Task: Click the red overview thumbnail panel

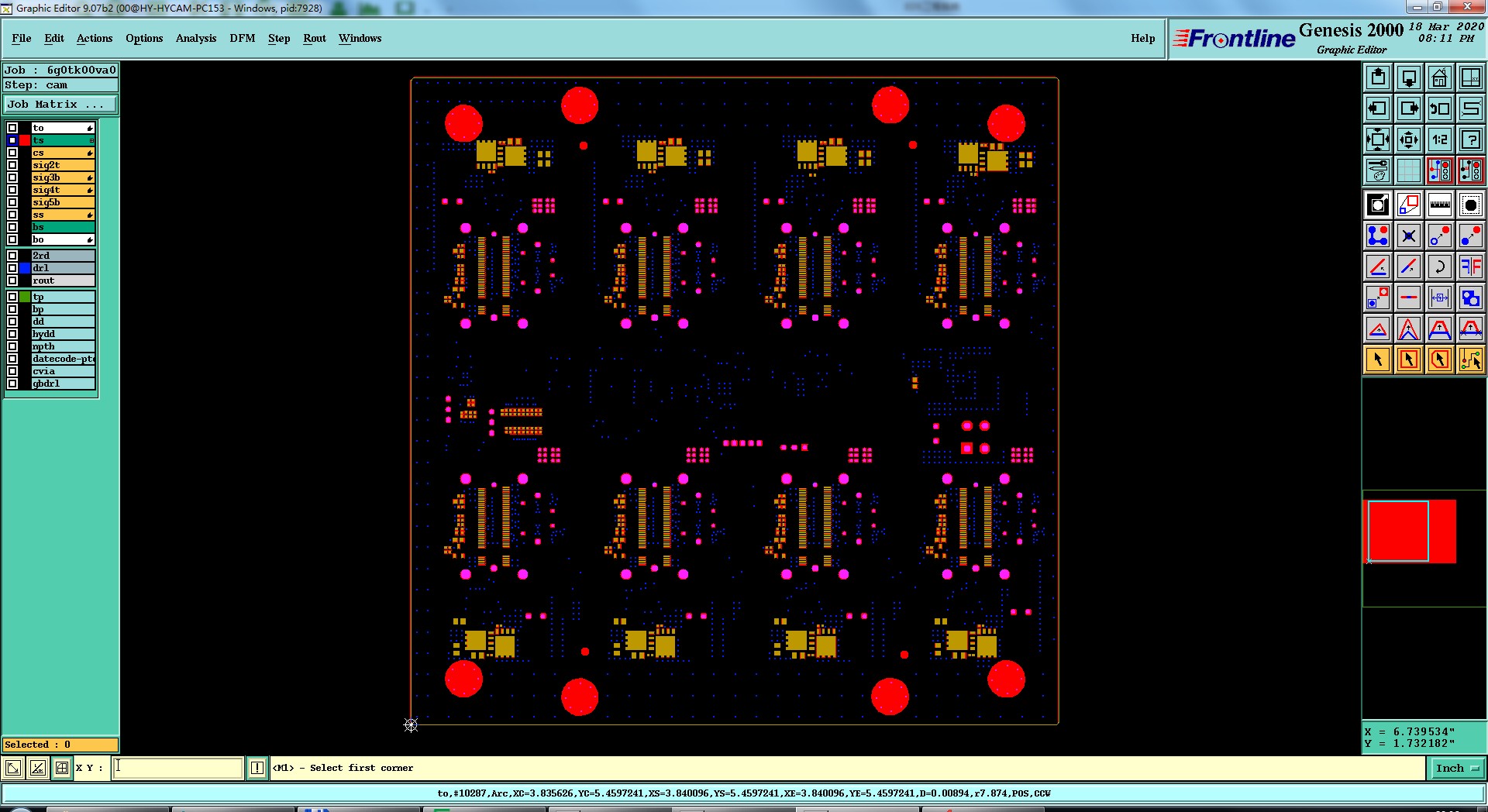Action: [x=1410, y=532]
